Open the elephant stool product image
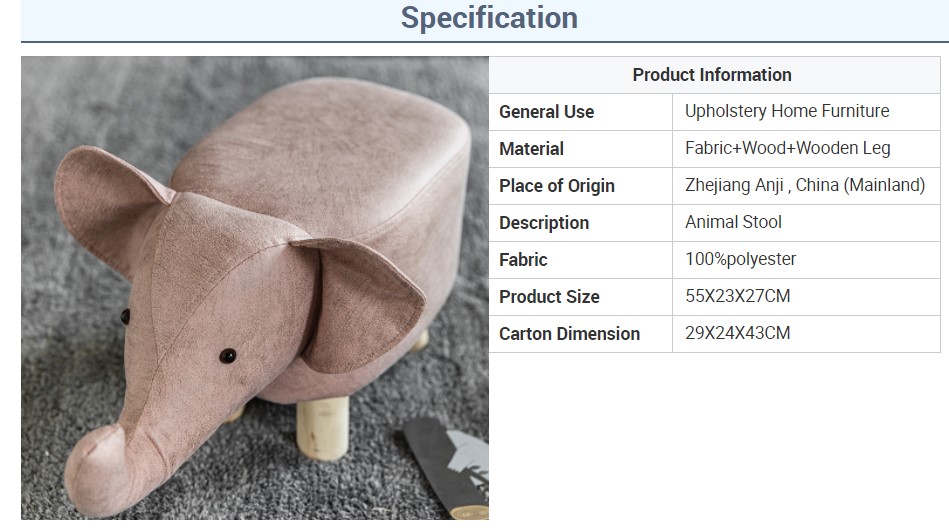949x530 pixels. point(255,288)
